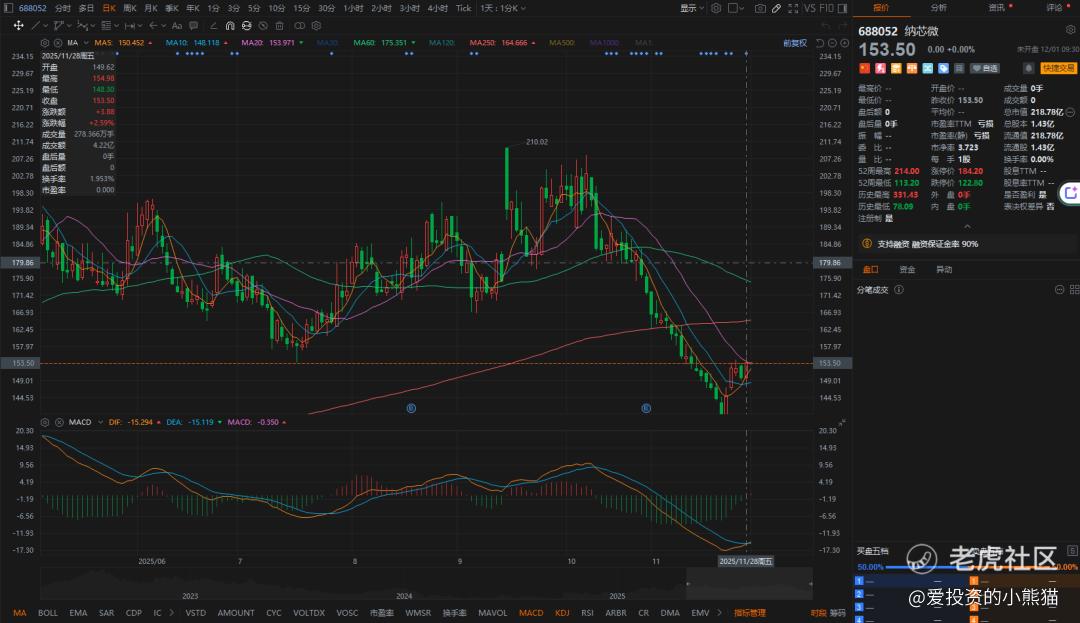This screenshot has width=1080, height=623.
Task: Add 688052 to watchlist with 自选
Action: point(985,68)
